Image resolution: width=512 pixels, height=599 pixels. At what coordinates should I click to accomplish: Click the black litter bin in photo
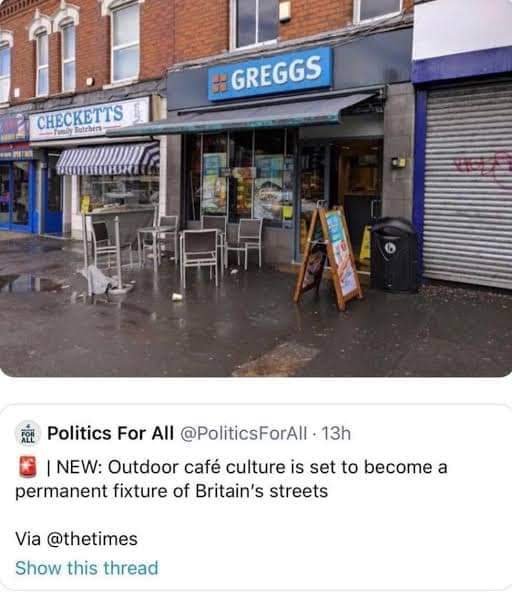[394, 254]
